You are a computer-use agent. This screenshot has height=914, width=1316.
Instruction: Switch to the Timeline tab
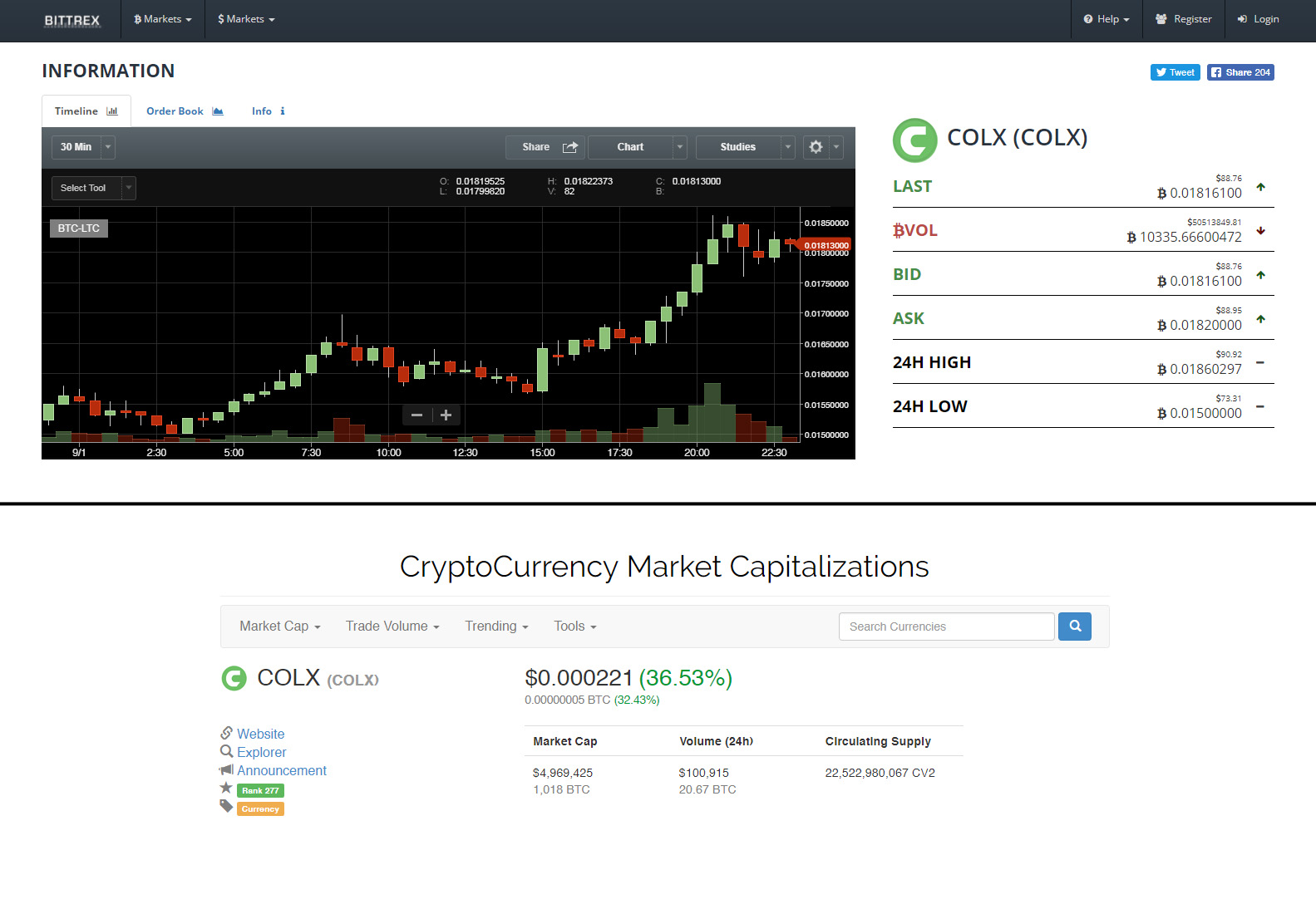point(86,111)
